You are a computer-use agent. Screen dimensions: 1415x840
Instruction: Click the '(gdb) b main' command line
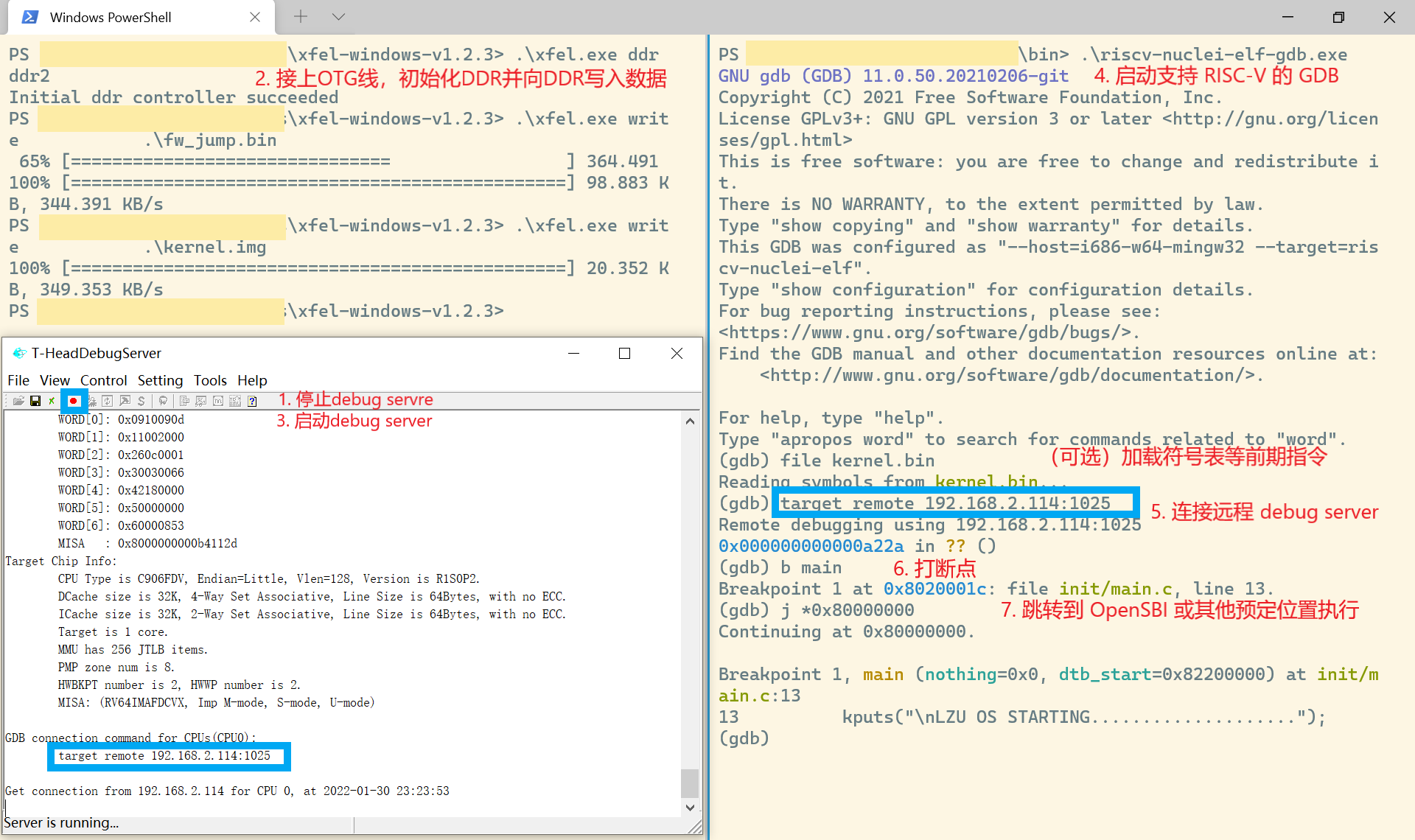point(780,567)
